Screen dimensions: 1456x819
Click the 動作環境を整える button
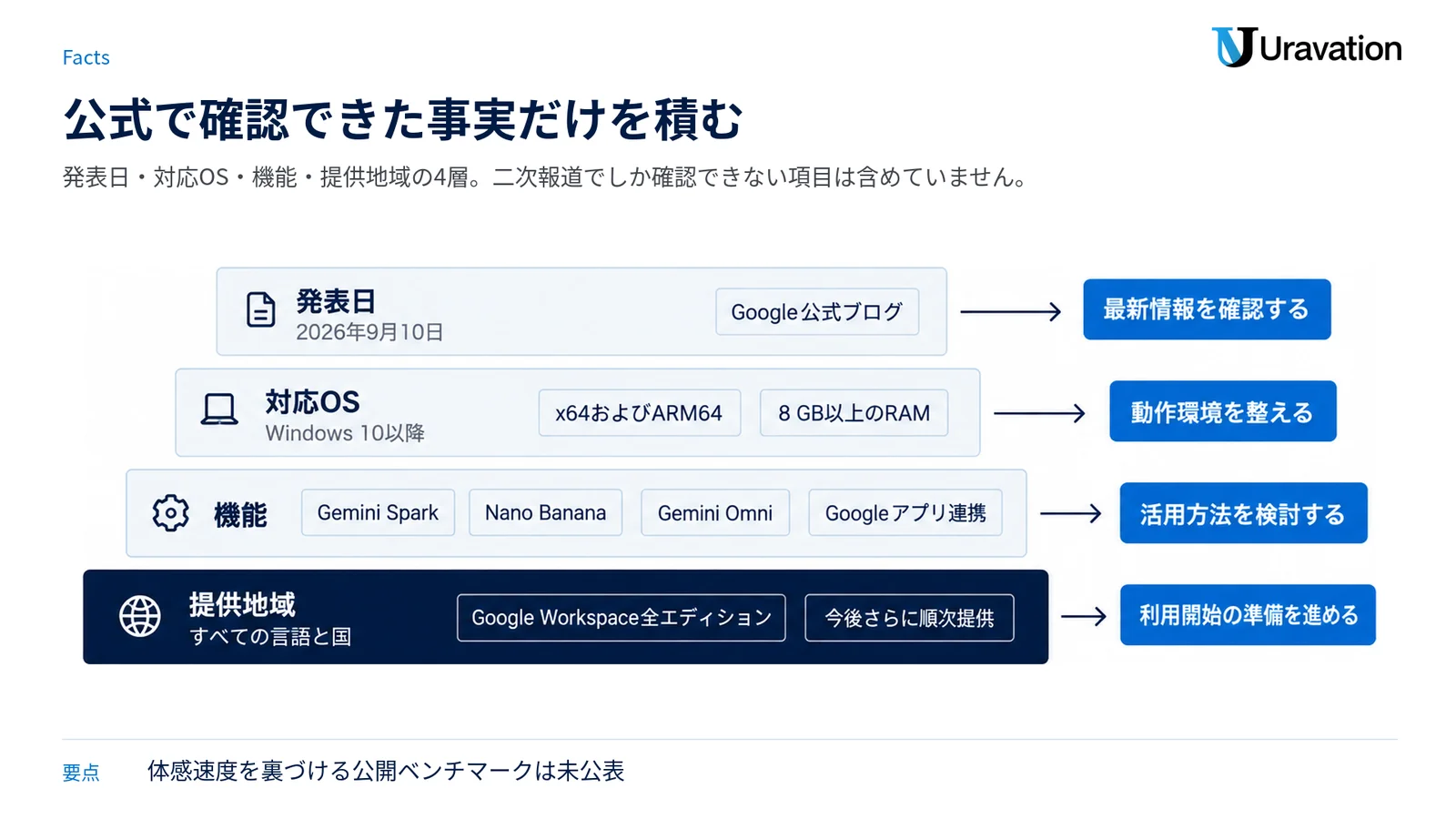tap(1222, 411)
